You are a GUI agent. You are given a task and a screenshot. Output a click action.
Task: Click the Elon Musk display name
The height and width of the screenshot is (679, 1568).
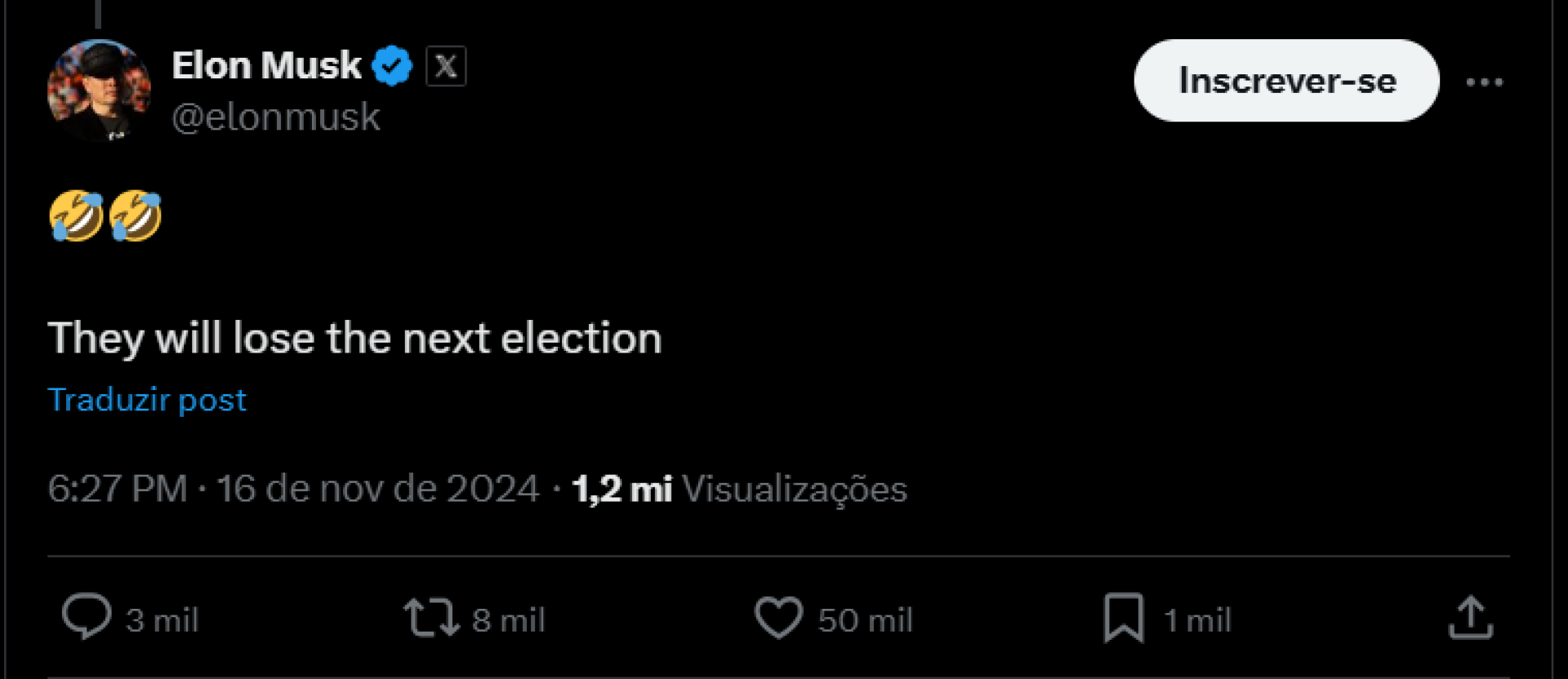pyautogui.click(x=266, y=66)
